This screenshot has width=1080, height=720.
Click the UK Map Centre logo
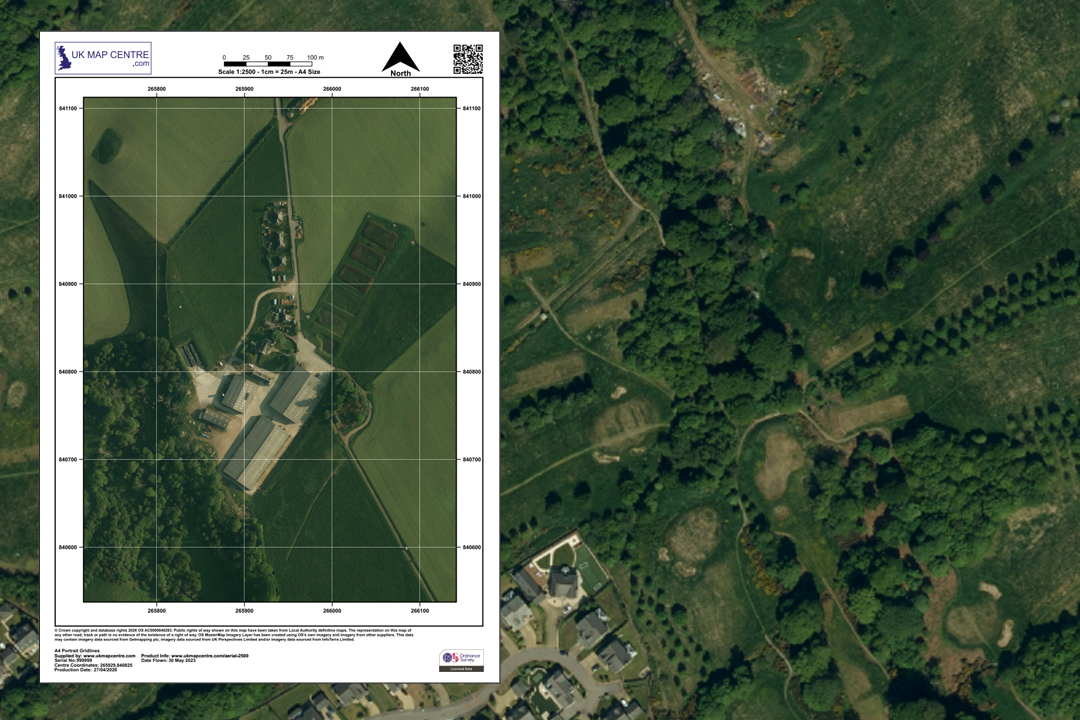tap(103, 57)
